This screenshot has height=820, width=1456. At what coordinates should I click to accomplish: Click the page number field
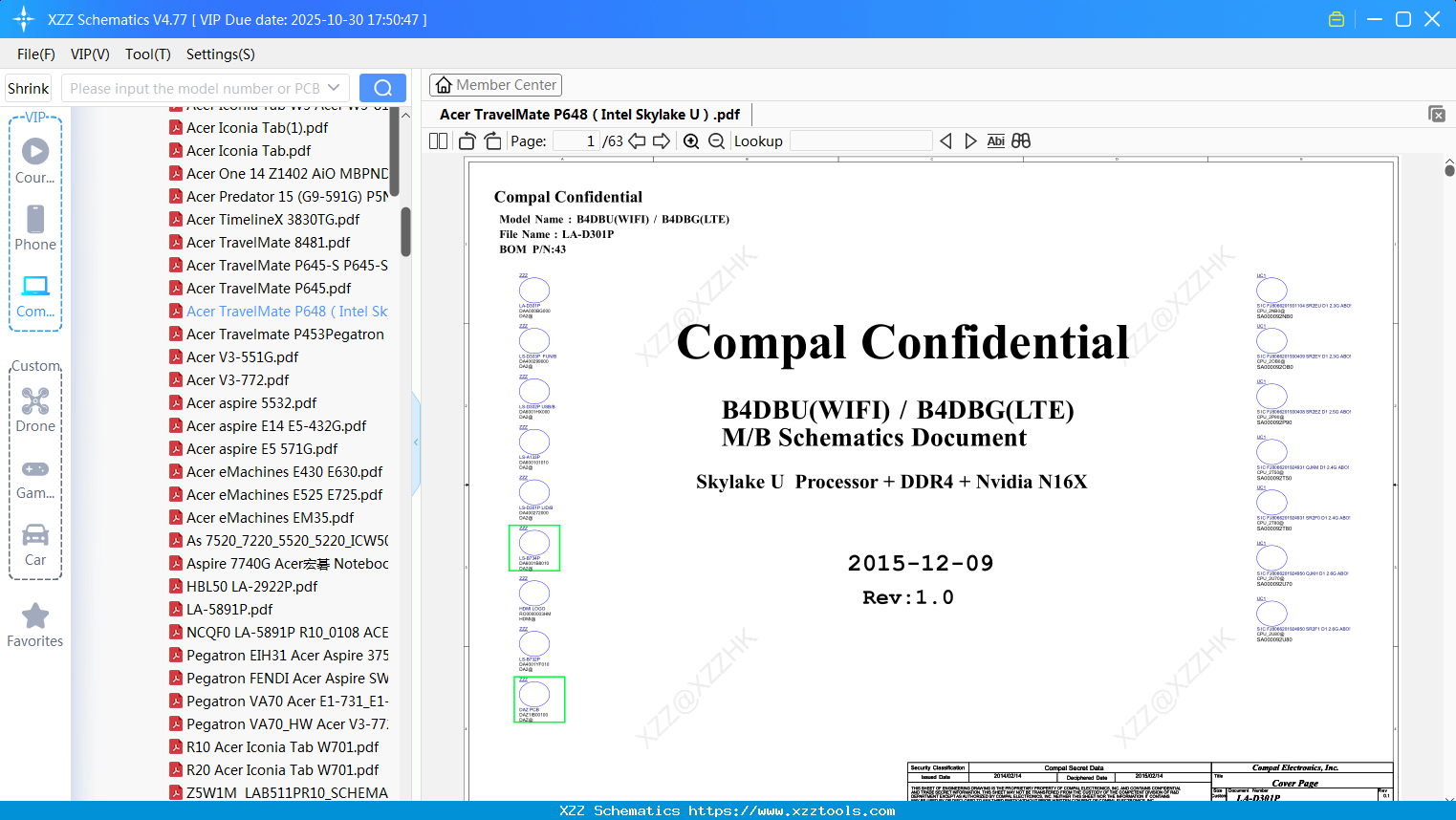click(x=576, y=141)
